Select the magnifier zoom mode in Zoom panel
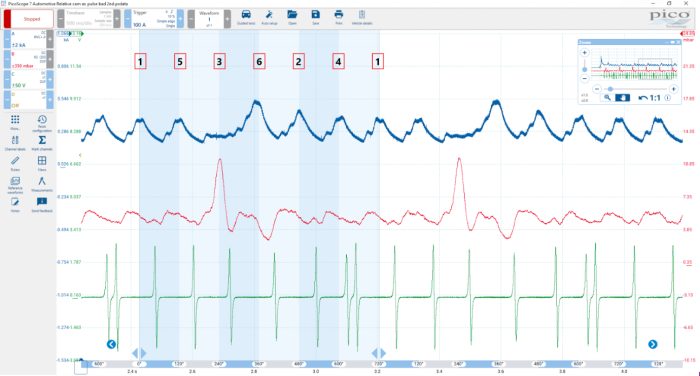The width and height of the screenshot is (700, 376). click(x=607, y=98)
